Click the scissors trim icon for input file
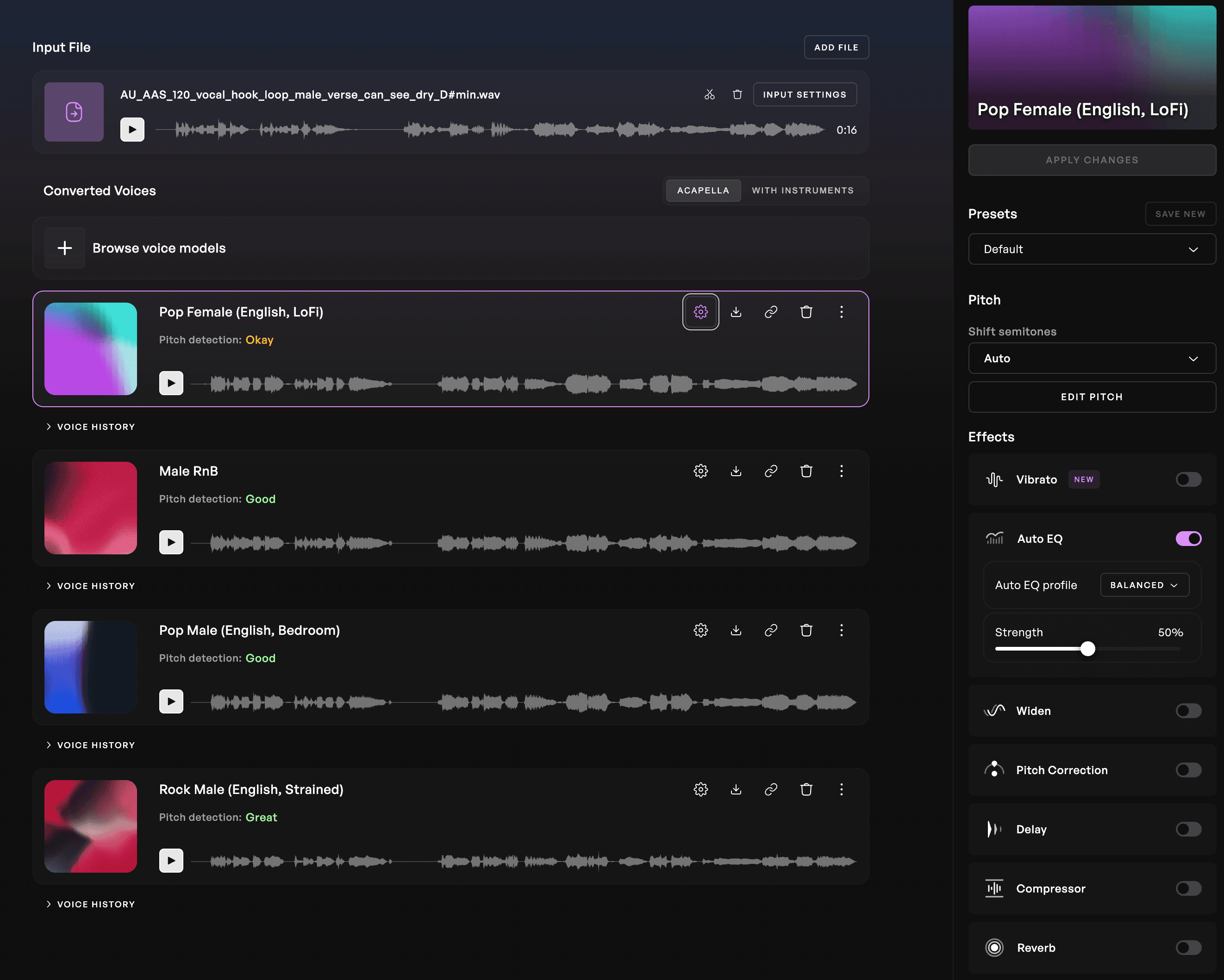Screen dimensions: 1224x980 point(709,94)
